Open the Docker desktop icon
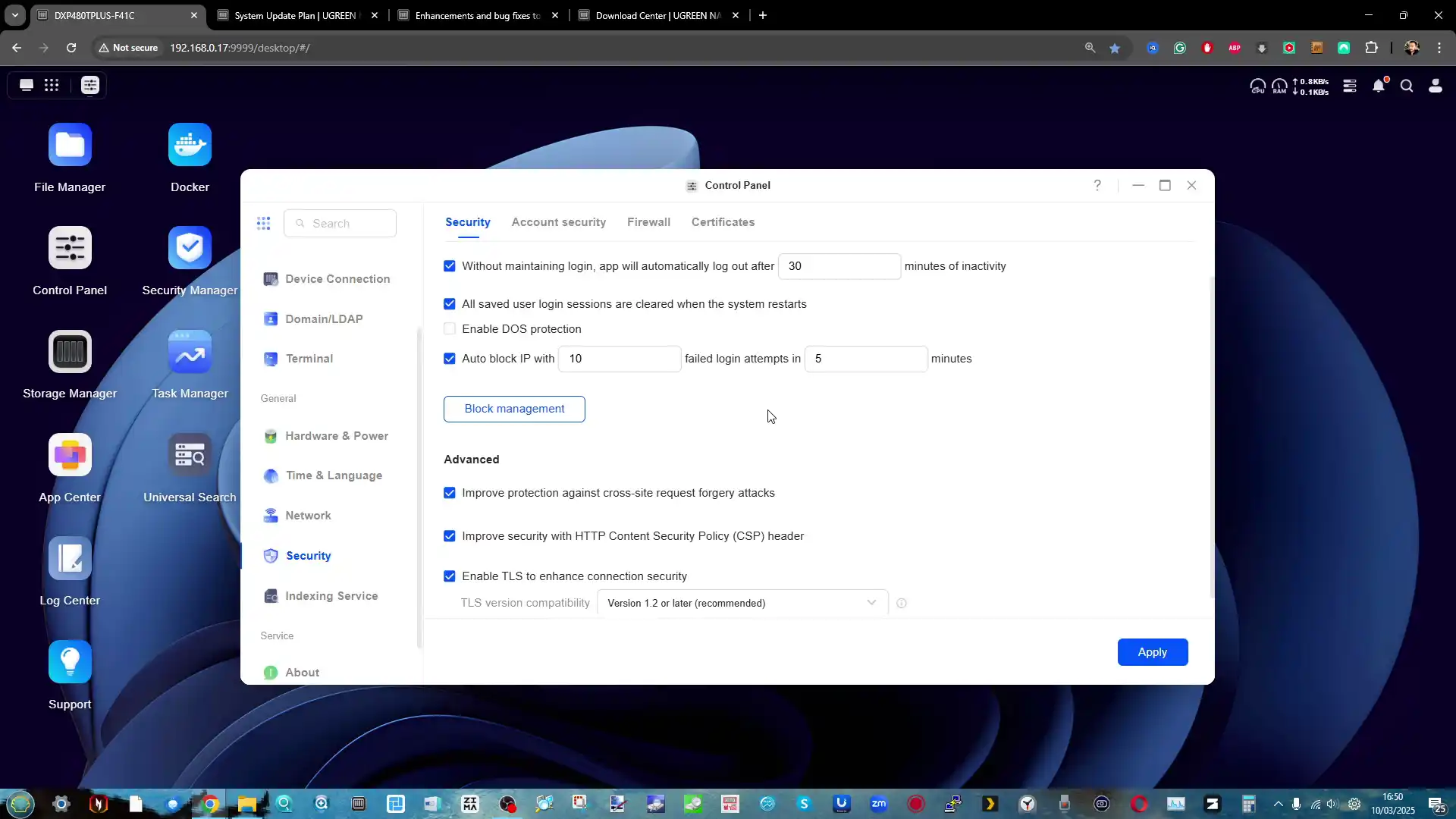This screenshot has width=1456, height=819. [190, 145]
